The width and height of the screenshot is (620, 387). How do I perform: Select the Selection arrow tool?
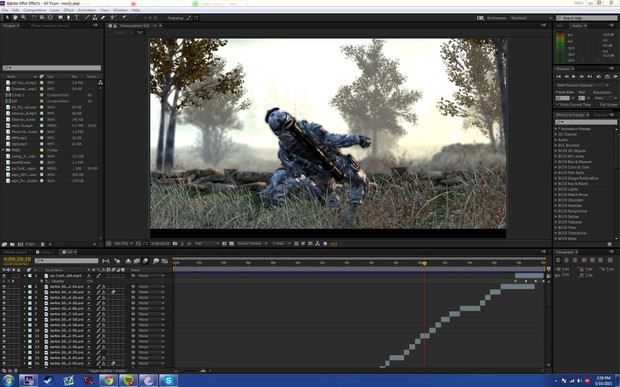(x=7, y=18)
